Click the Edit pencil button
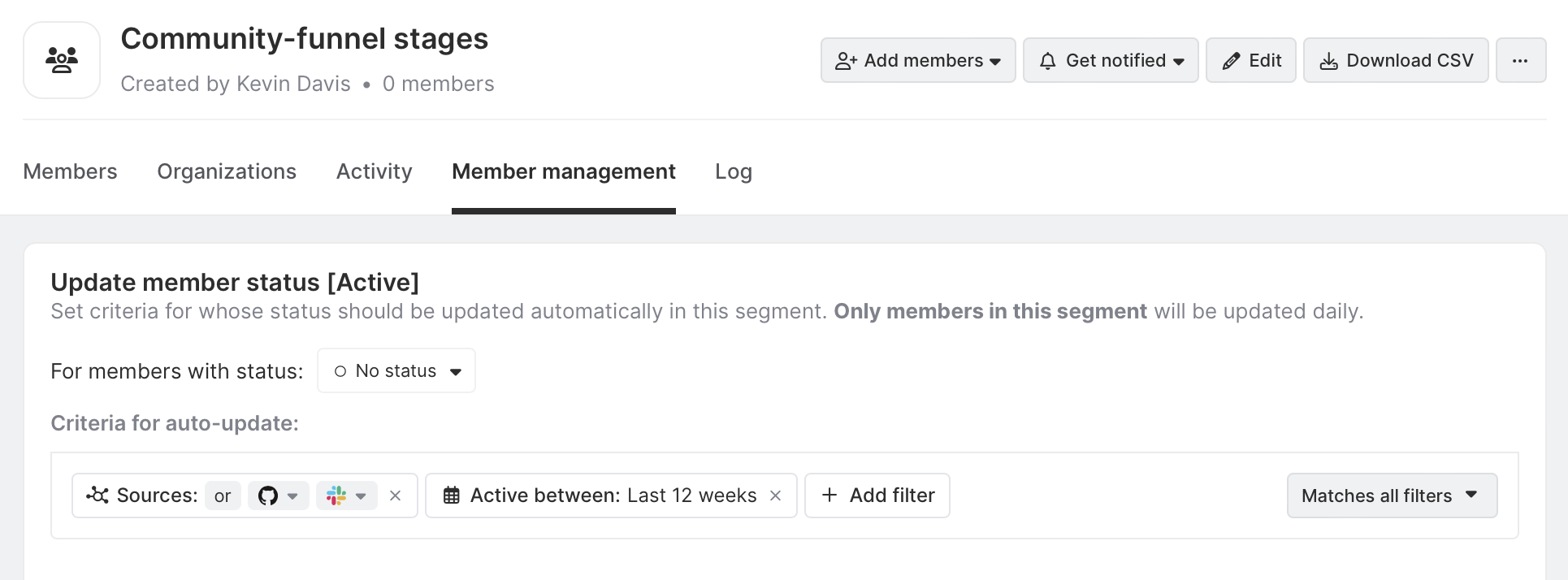The image size is (1568, 580). (x=1250, y=60)
